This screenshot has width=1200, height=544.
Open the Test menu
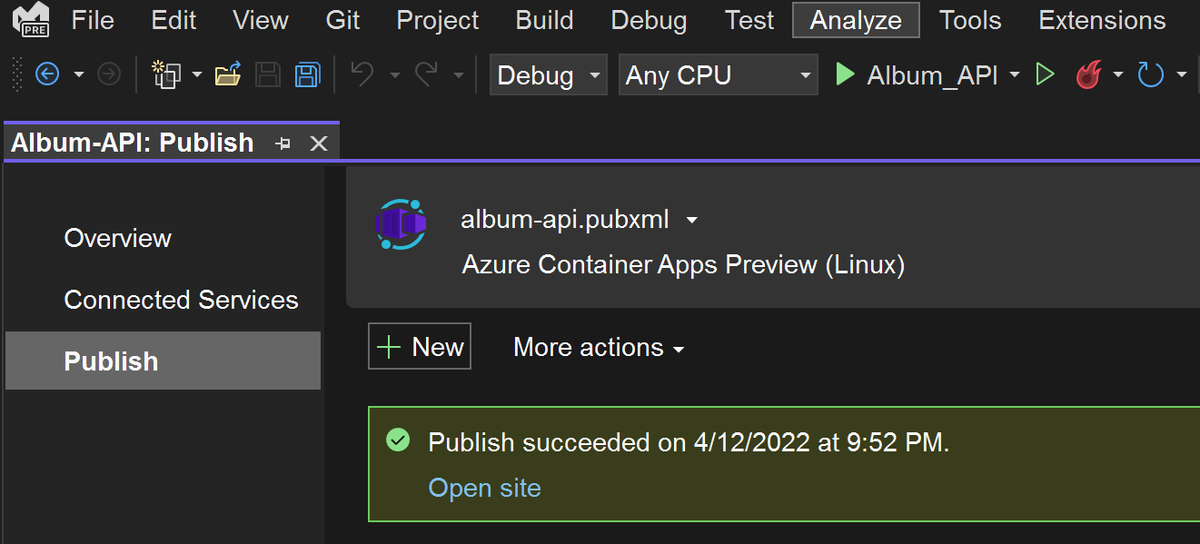[x=749, y=20]
